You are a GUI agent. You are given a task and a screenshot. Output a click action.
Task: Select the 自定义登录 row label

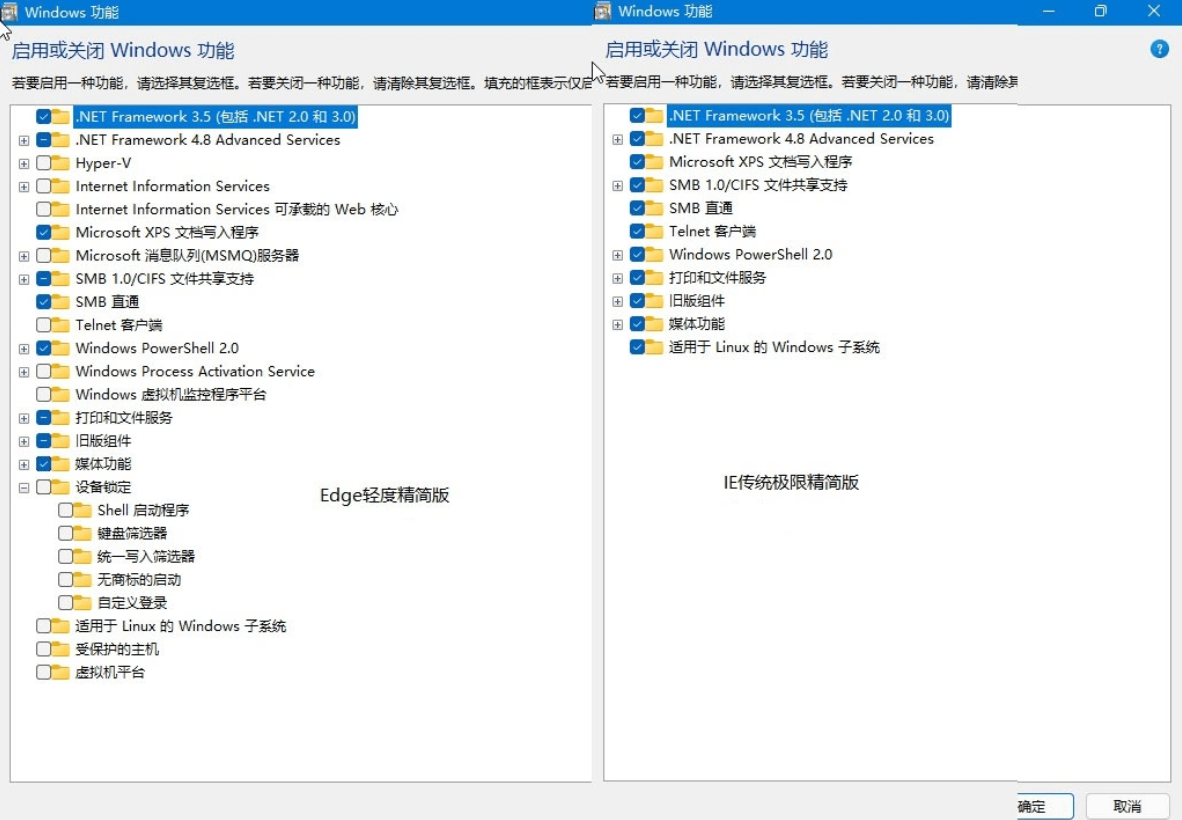click(x=132, y=603)
